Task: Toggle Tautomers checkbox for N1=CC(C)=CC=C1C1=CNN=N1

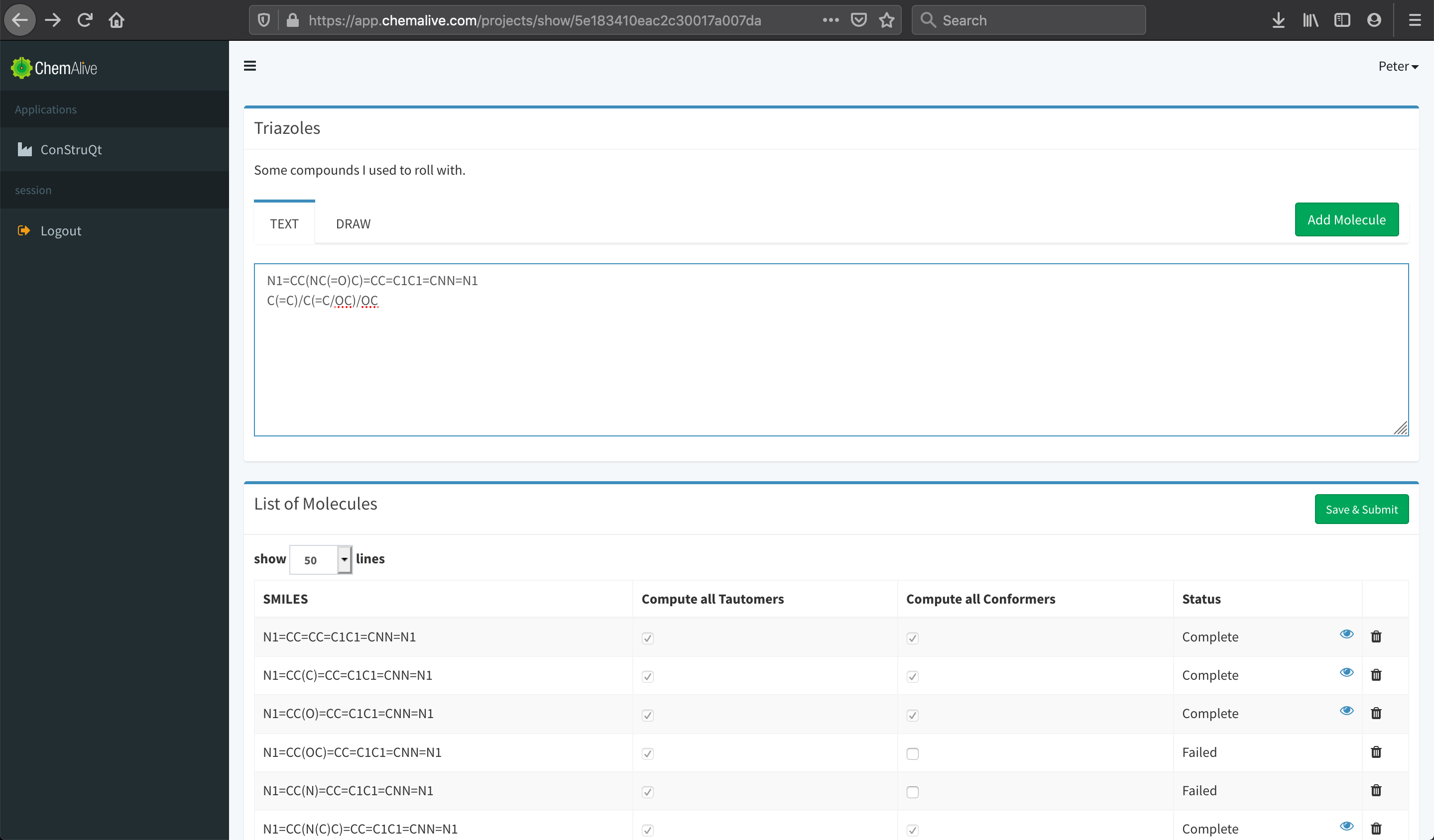Action: click(x=648, y=676)
